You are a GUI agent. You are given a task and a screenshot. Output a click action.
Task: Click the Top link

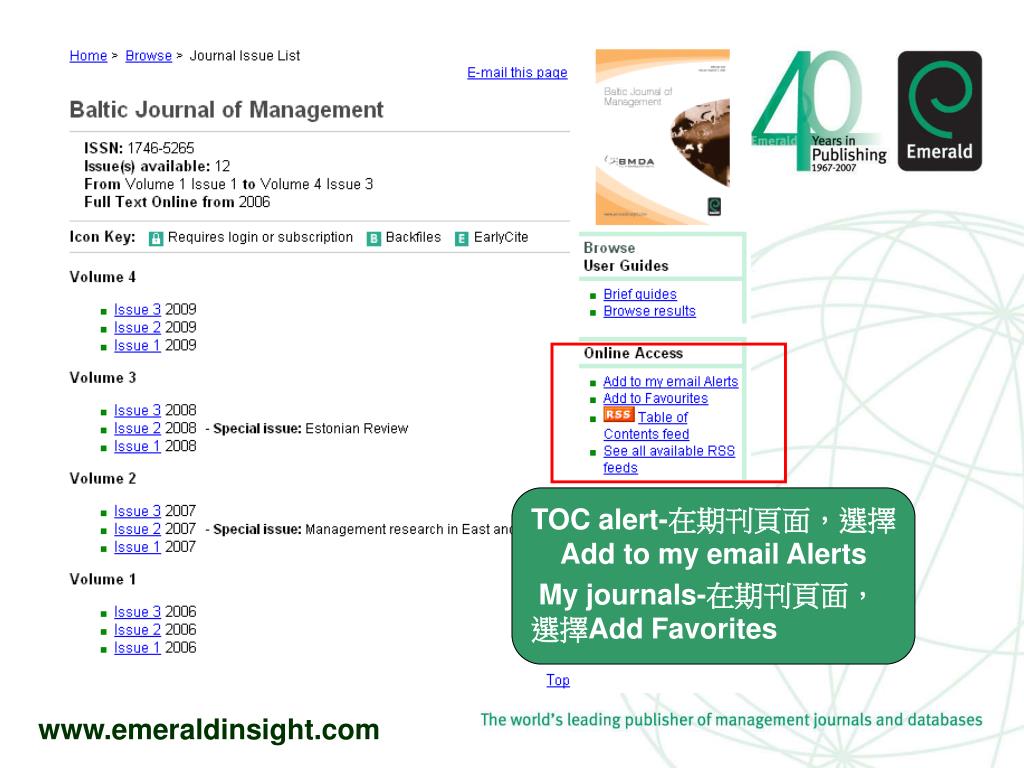click(558, 680)
